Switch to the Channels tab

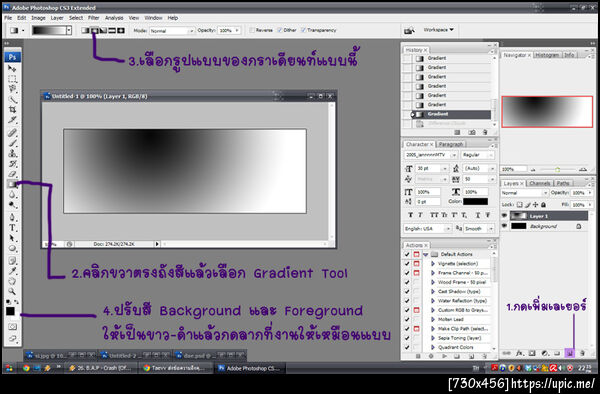pos(540,183)
